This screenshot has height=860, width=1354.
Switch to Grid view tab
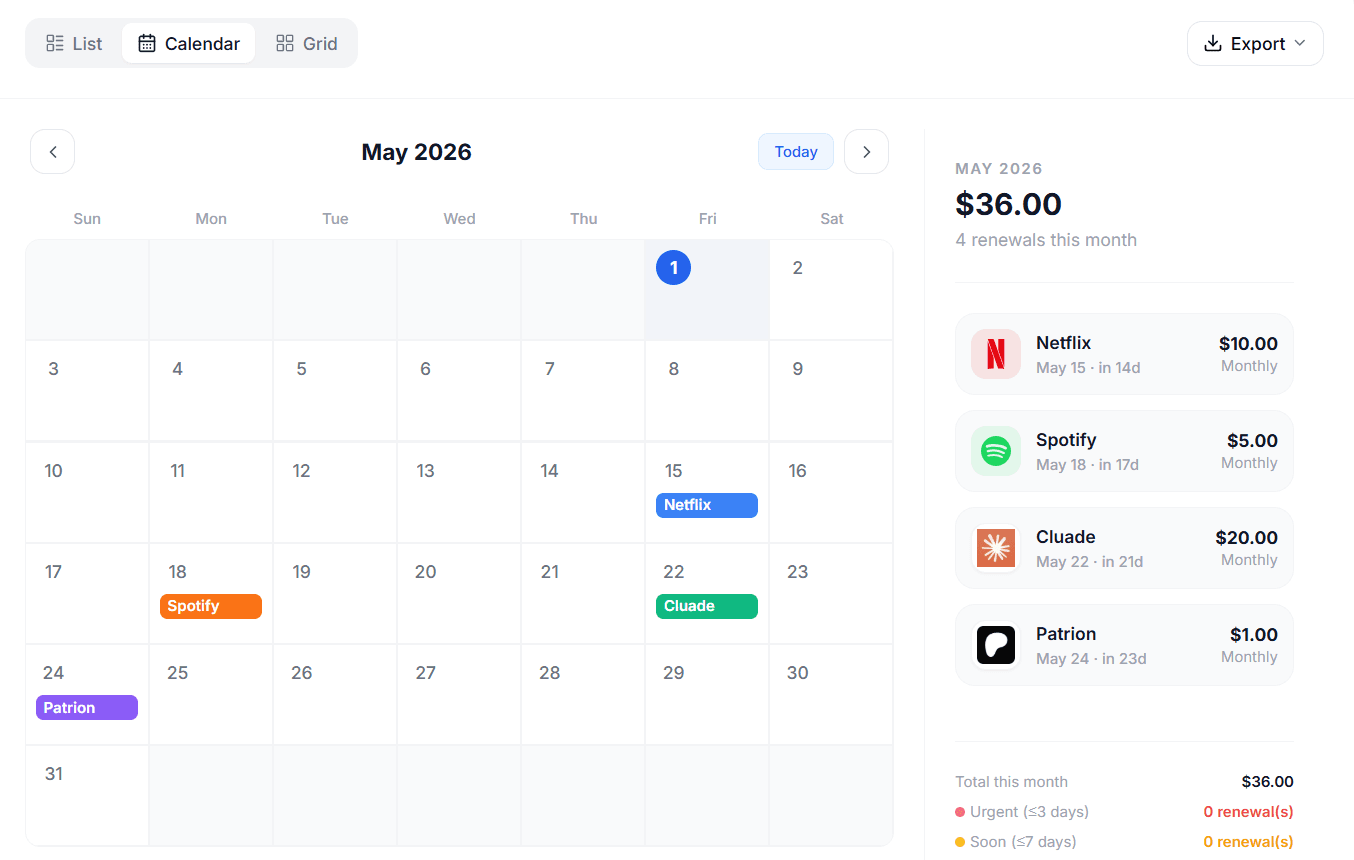pos(307,43)
